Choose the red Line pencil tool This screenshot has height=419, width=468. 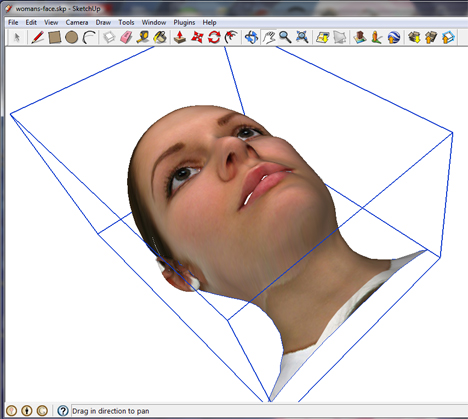(38, 37)
